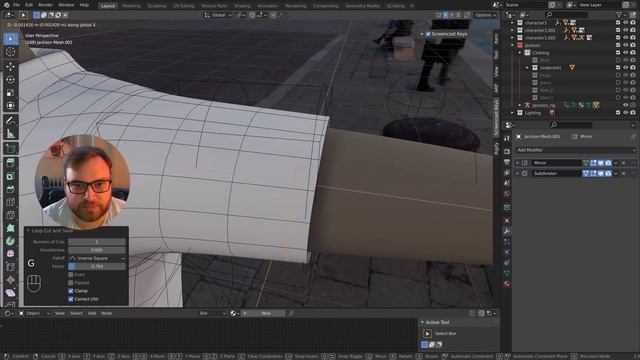Viewport: 640px width, 360px height.
Task: Select the Extrude Region tool
Action: click(11, 163)
